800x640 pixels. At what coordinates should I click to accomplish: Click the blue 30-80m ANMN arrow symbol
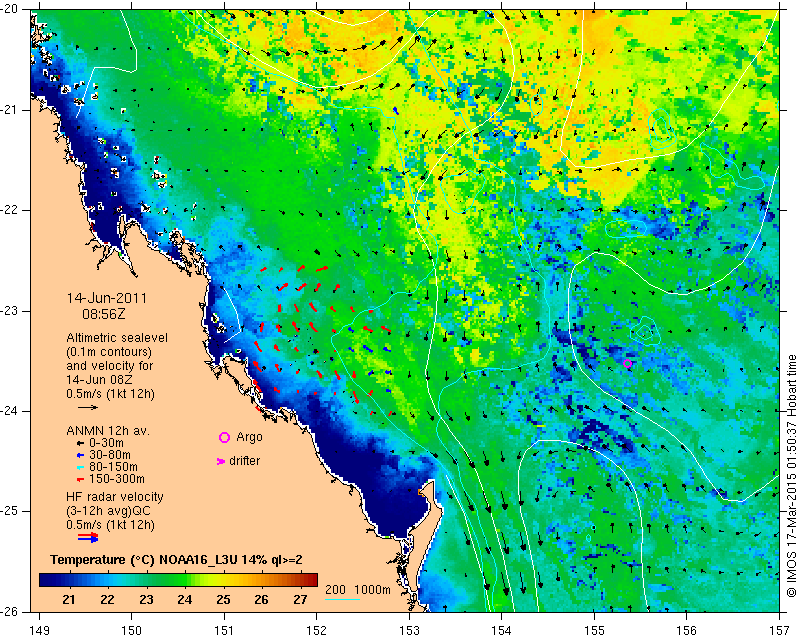(80, 455)
